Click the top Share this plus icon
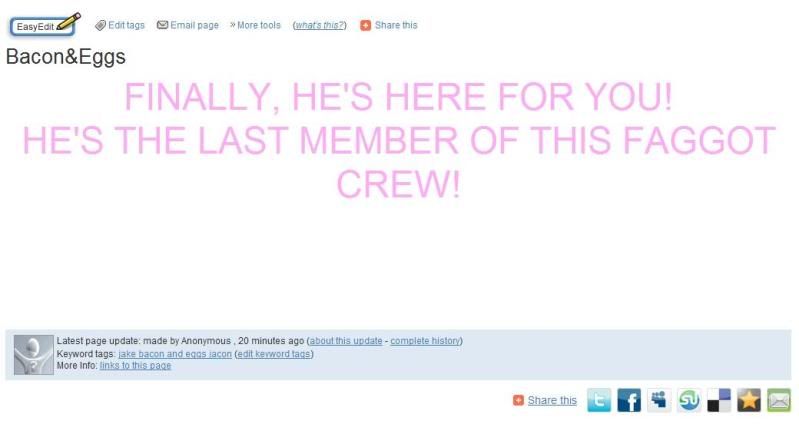This screenshot has height=424, width=799. [365, 25]
